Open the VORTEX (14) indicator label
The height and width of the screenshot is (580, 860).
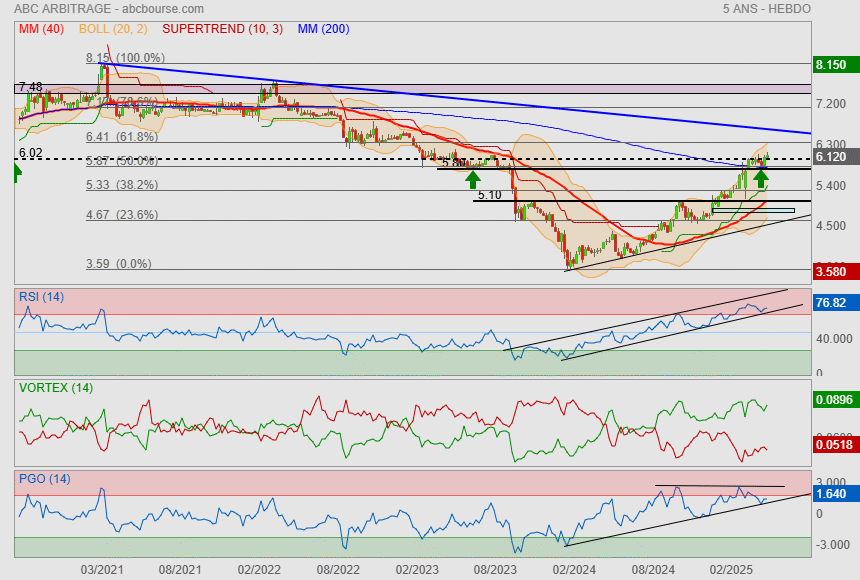(55, 387)
